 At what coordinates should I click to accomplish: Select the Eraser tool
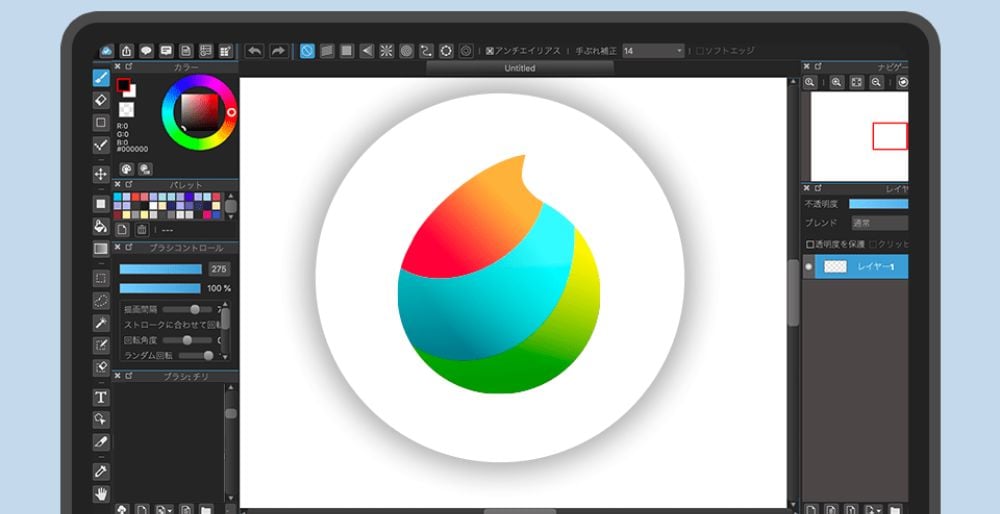tap(101, 100)
